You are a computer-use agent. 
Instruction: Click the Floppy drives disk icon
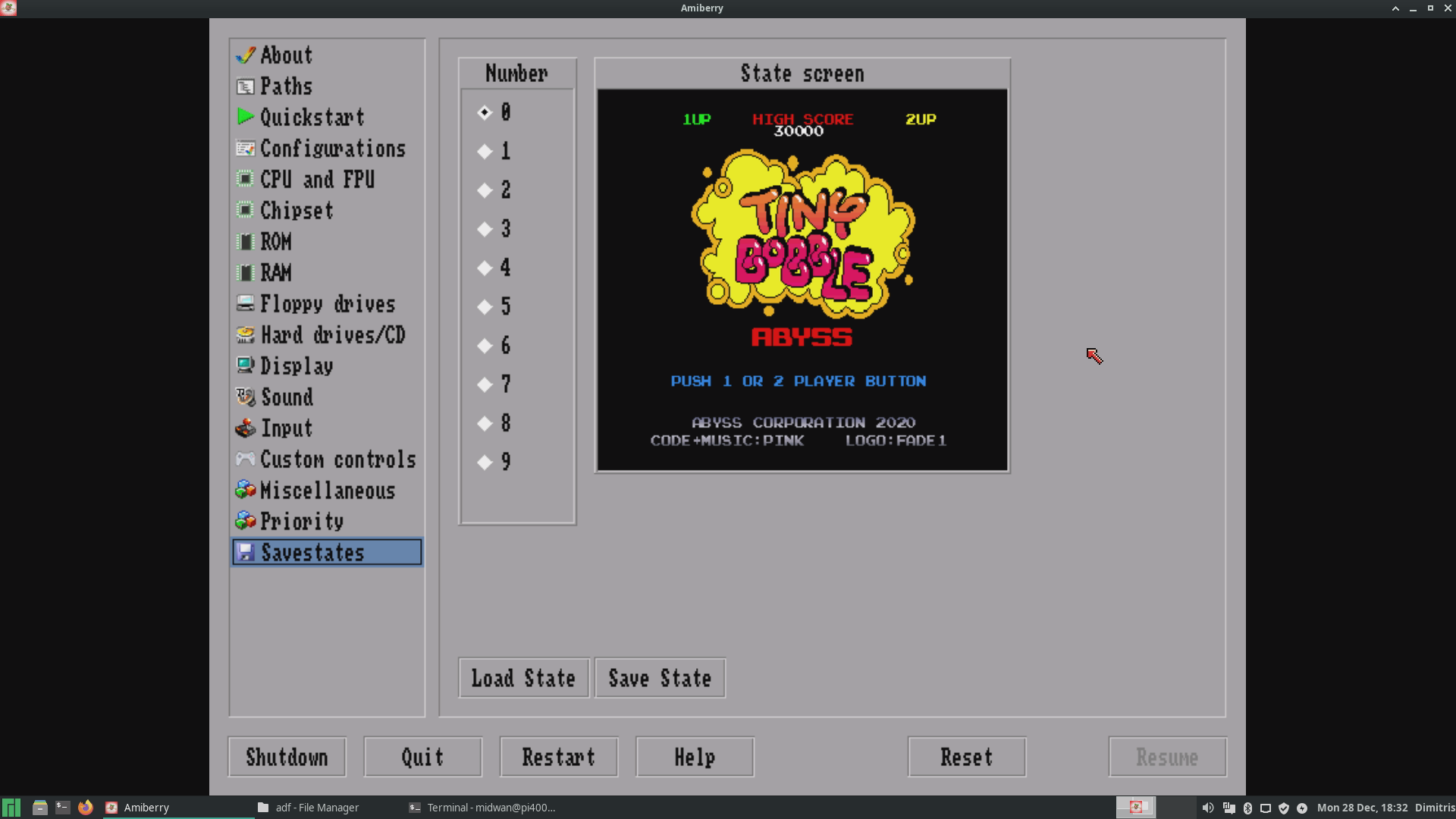(245, 303)
